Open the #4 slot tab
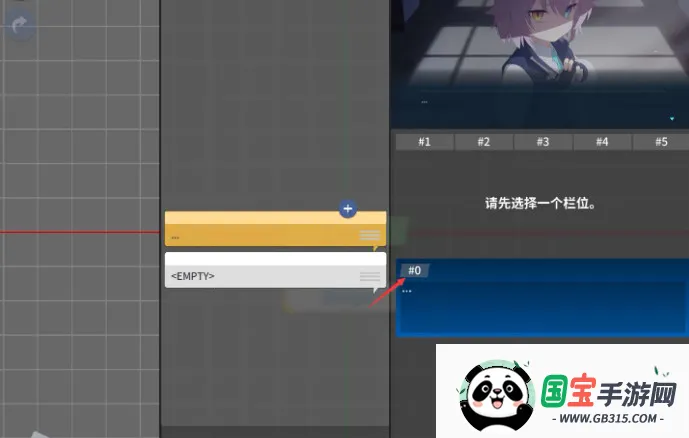The height and width of the screenshot is (438, 689). 602,142
